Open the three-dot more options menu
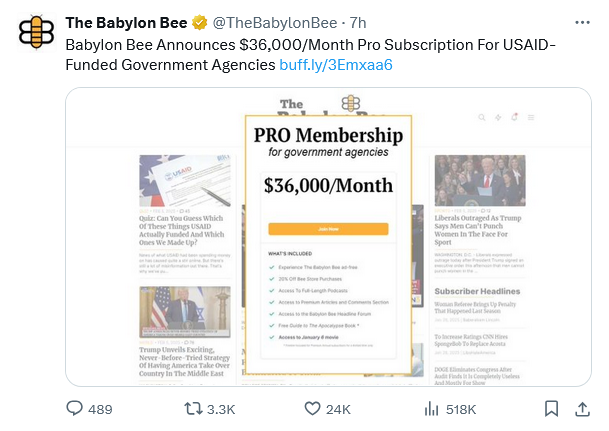Screen dimensions: 609x431 point(583,22)
